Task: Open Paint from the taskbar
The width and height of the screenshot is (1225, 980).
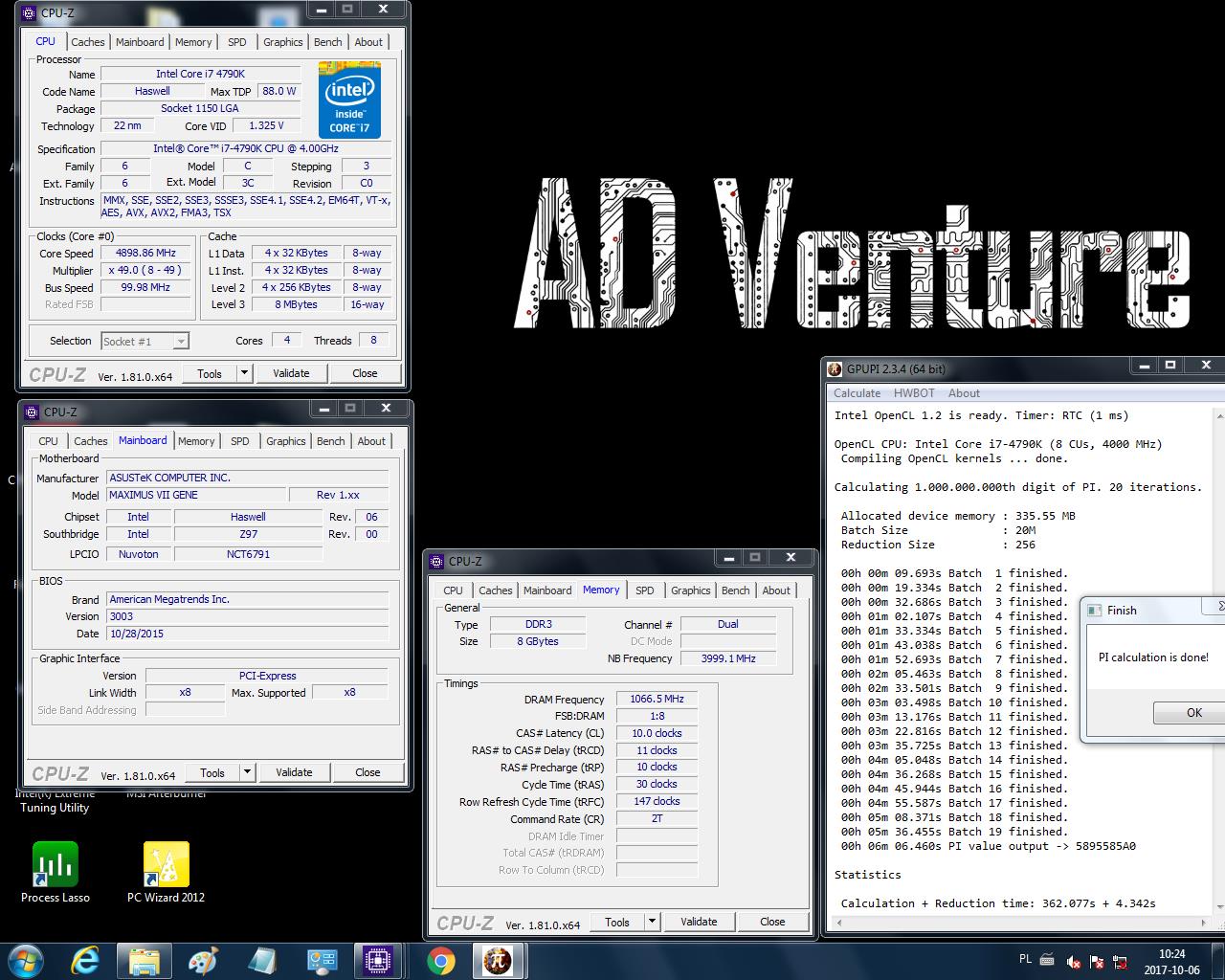Action: (x=203, y=961)
